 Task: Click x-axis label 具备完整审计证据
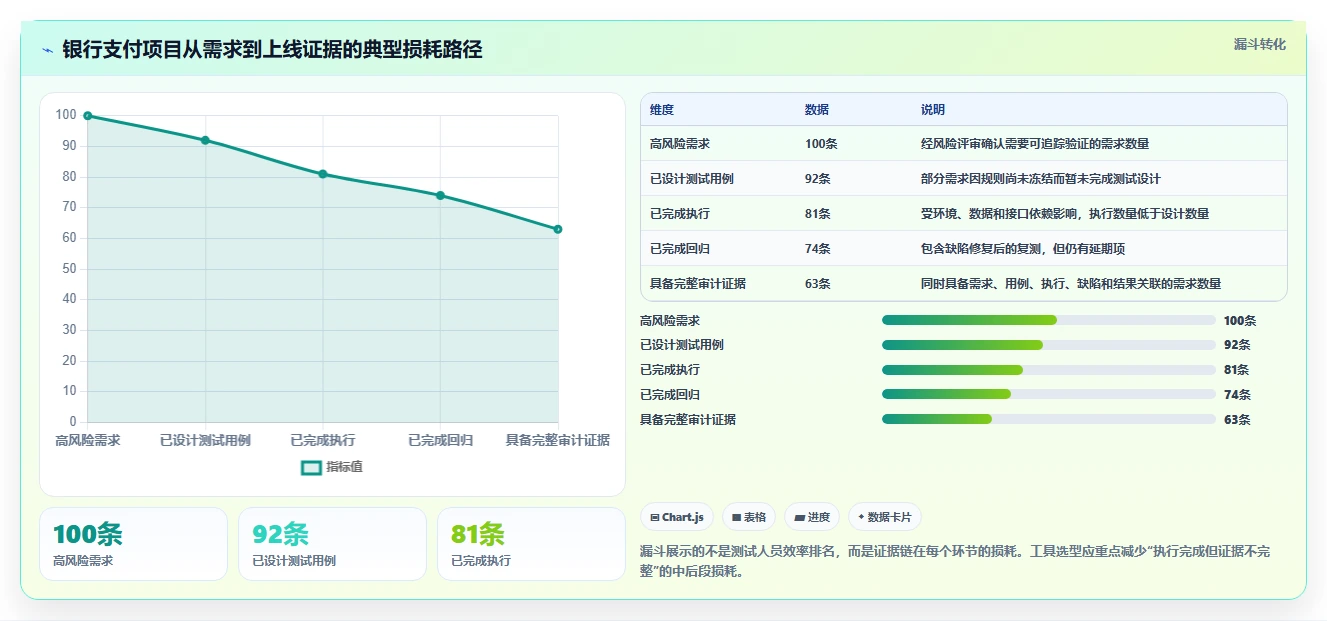(558, 441)
